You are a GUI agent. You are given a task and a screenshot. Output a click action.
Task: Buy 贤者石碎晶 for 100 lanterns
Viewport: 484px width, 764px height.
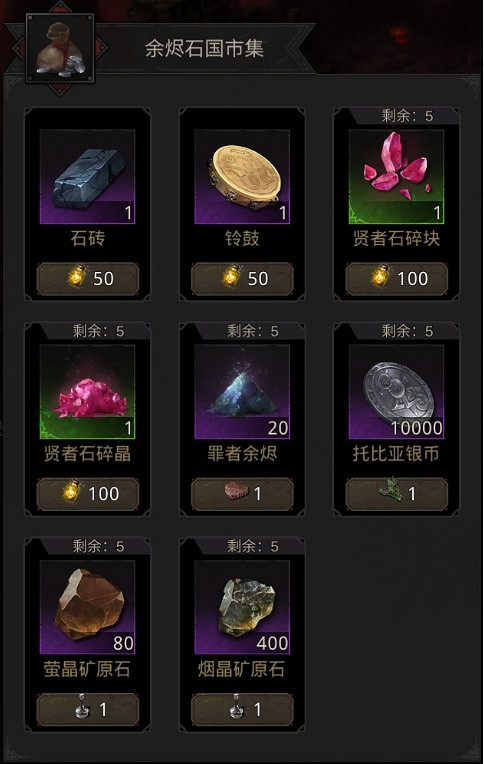pos(88,494)
